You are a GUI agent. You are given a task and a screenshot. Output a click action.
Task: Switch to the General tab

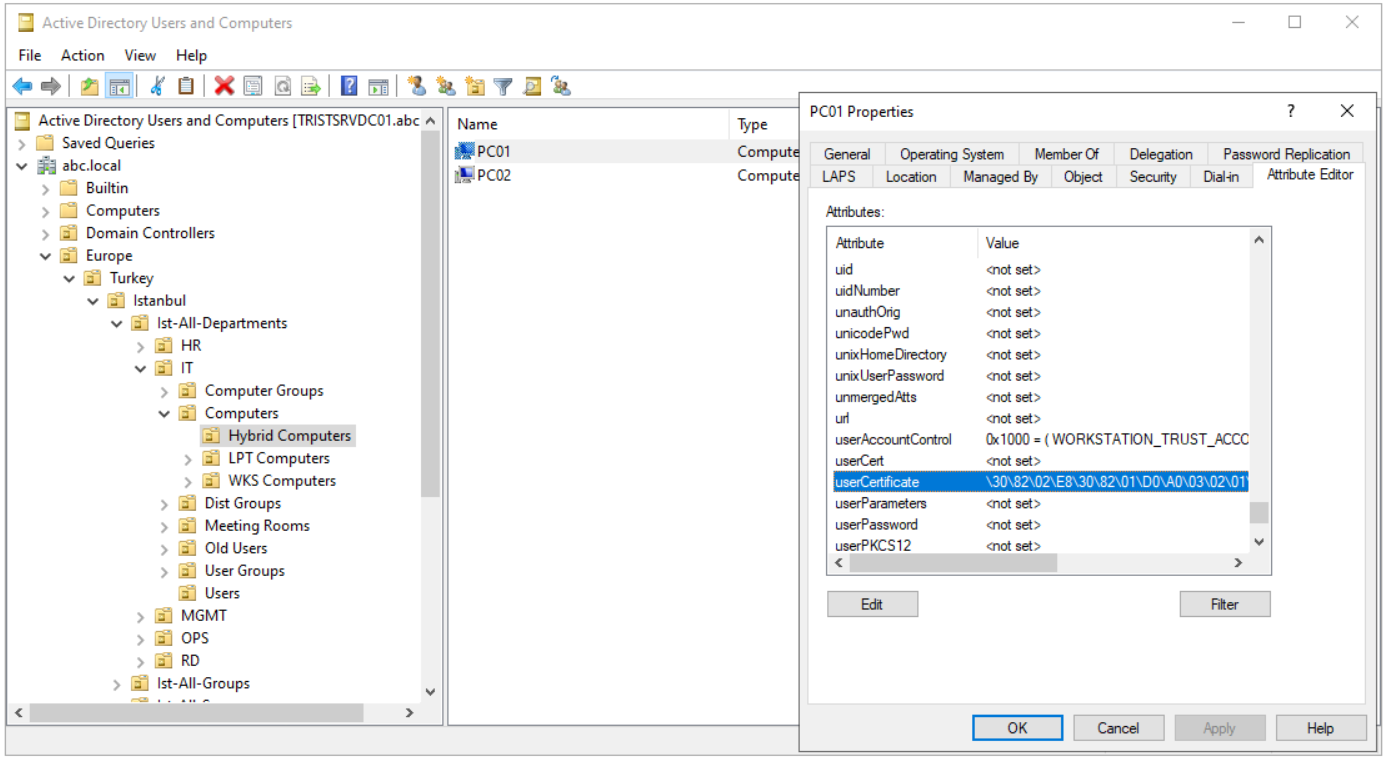847,154
